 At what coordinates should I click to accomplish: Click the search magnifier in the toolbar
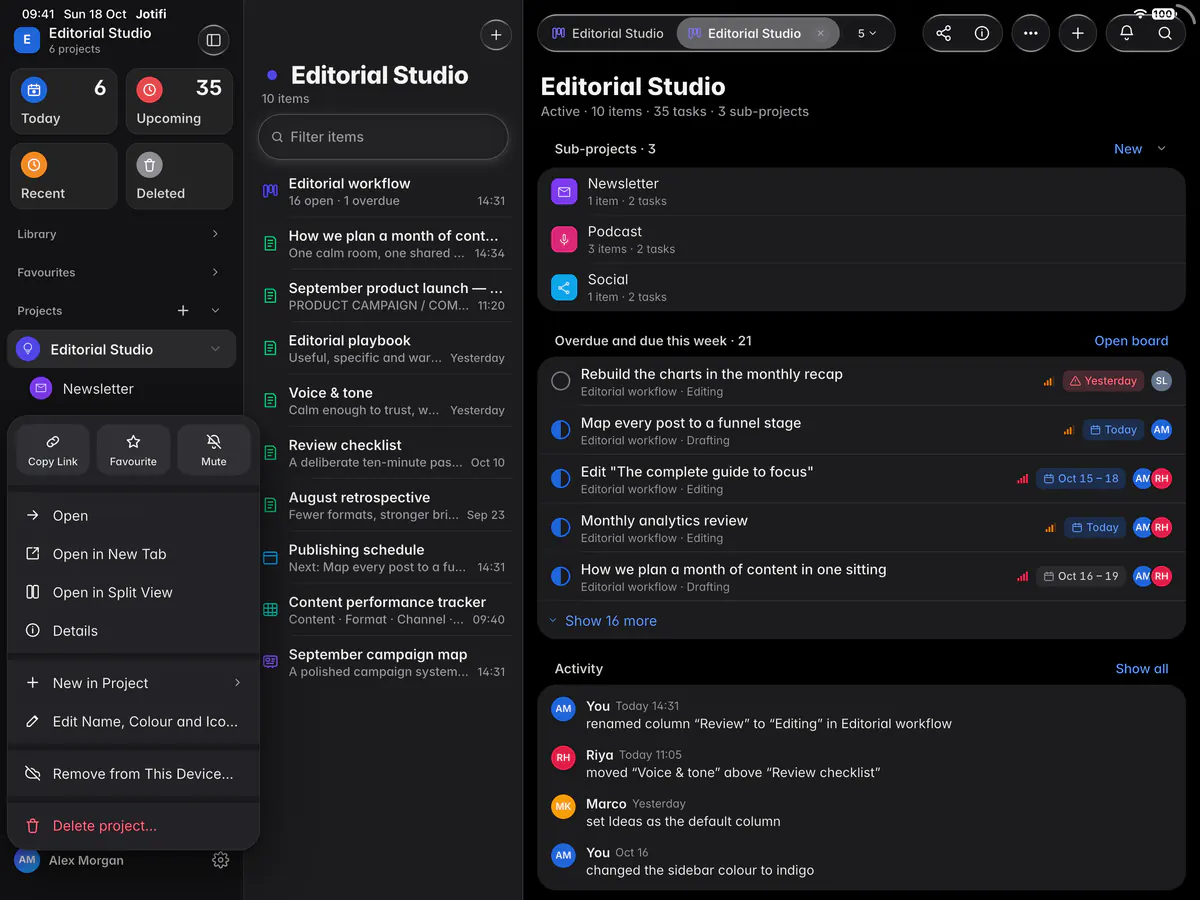(1165, 33)
